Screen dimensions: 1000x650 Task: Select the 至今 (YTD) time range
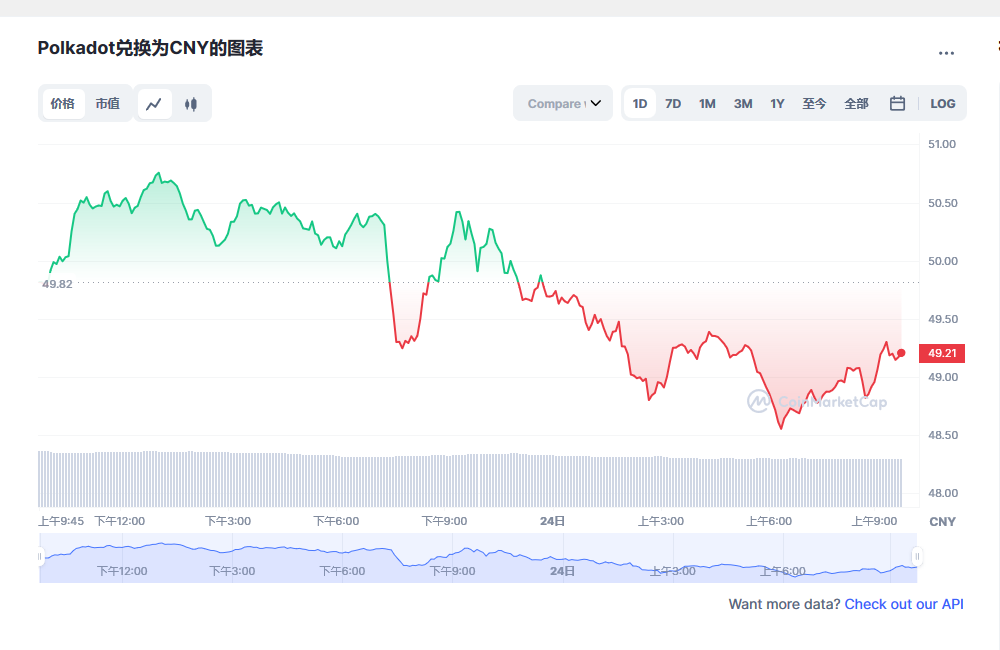(814, 103)
